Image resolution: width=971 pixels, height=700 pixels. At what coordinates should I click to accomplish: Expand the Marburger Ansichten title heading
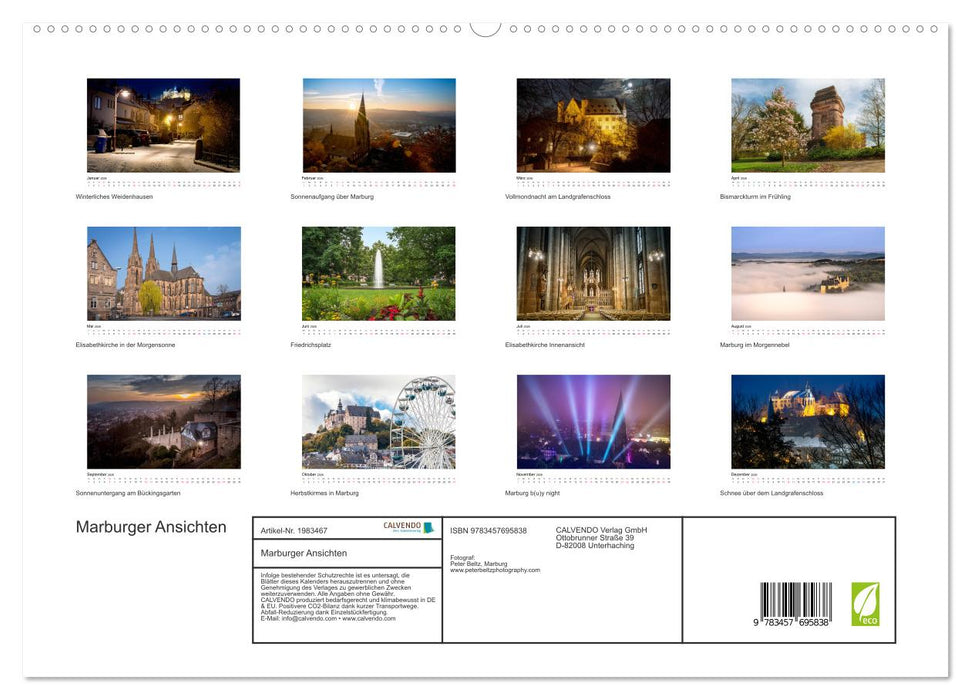coord(151,527)
